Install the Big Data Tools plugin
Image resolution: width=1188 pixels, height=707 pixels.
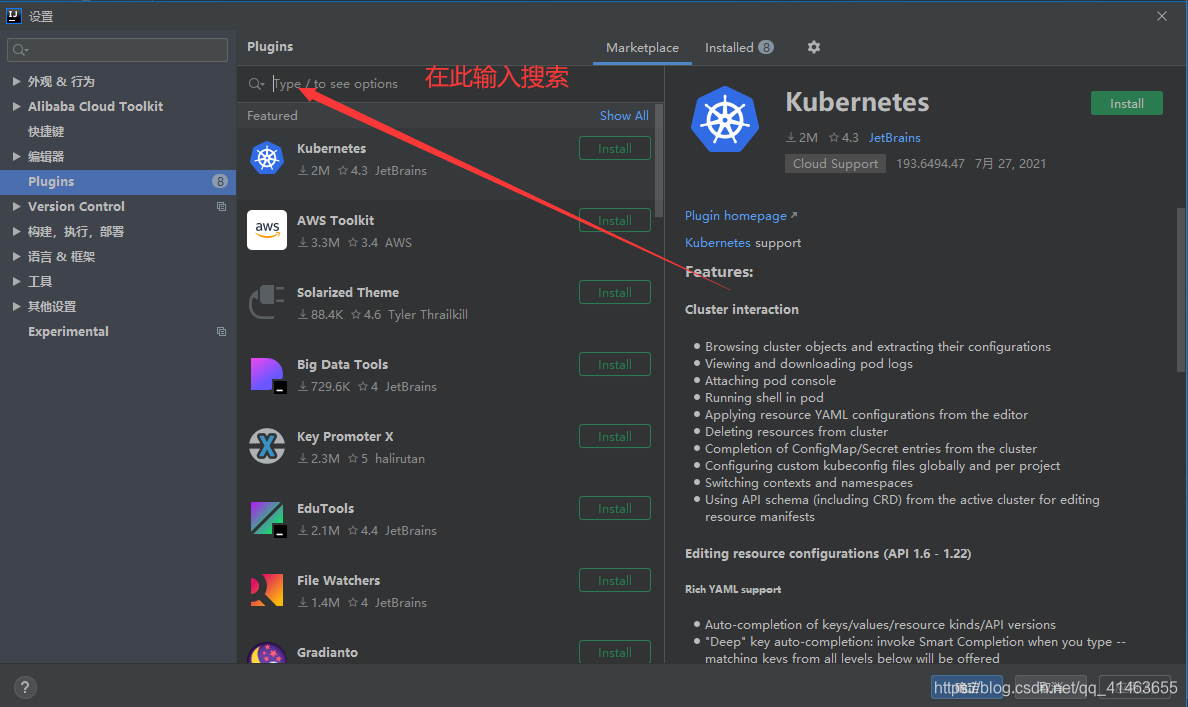(x=614, y=364)
